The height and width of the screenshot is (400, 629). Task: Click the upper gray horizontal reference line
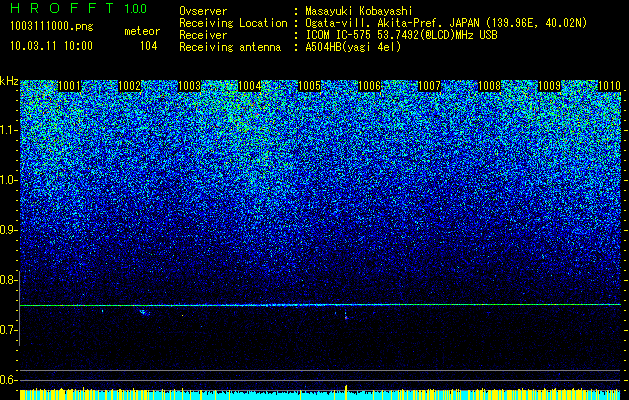pos(320,370)
